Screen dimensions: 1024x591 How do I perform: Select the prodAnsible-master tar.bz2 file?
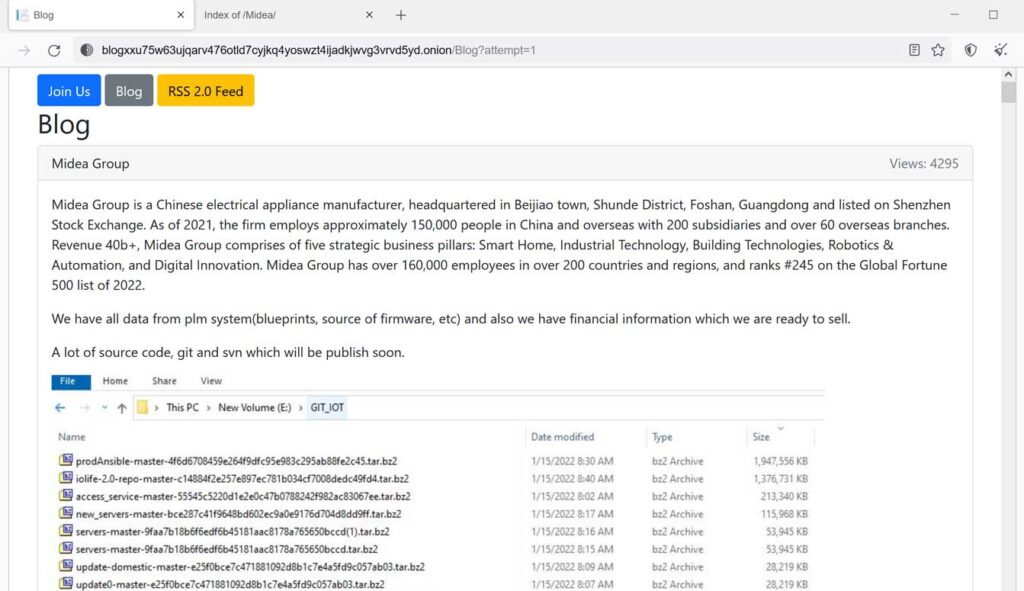point(236,461)
